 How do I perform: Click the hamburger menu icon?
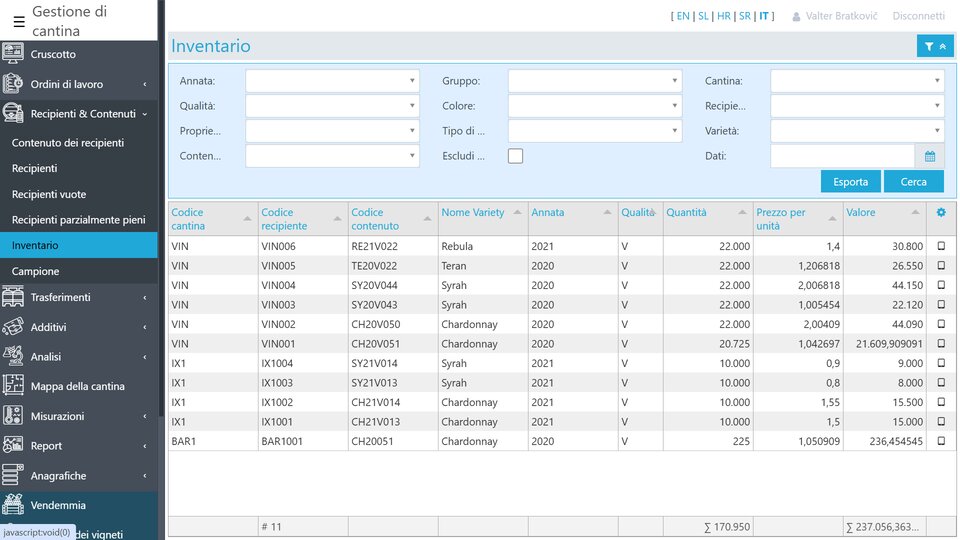pyautogui.click(x=19, y=21)
